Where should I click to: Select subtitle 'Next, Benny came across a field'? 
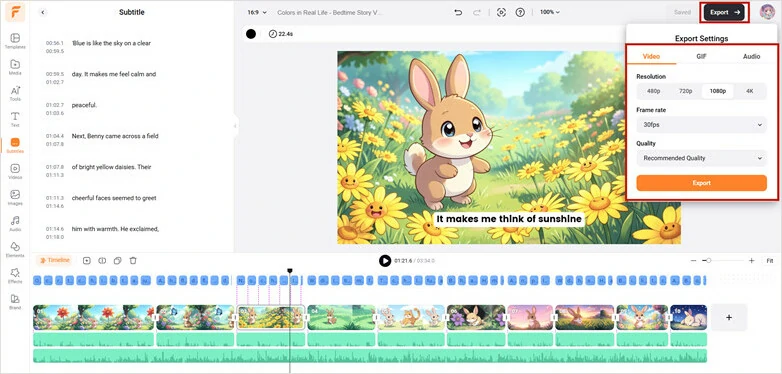coord(115,136)
